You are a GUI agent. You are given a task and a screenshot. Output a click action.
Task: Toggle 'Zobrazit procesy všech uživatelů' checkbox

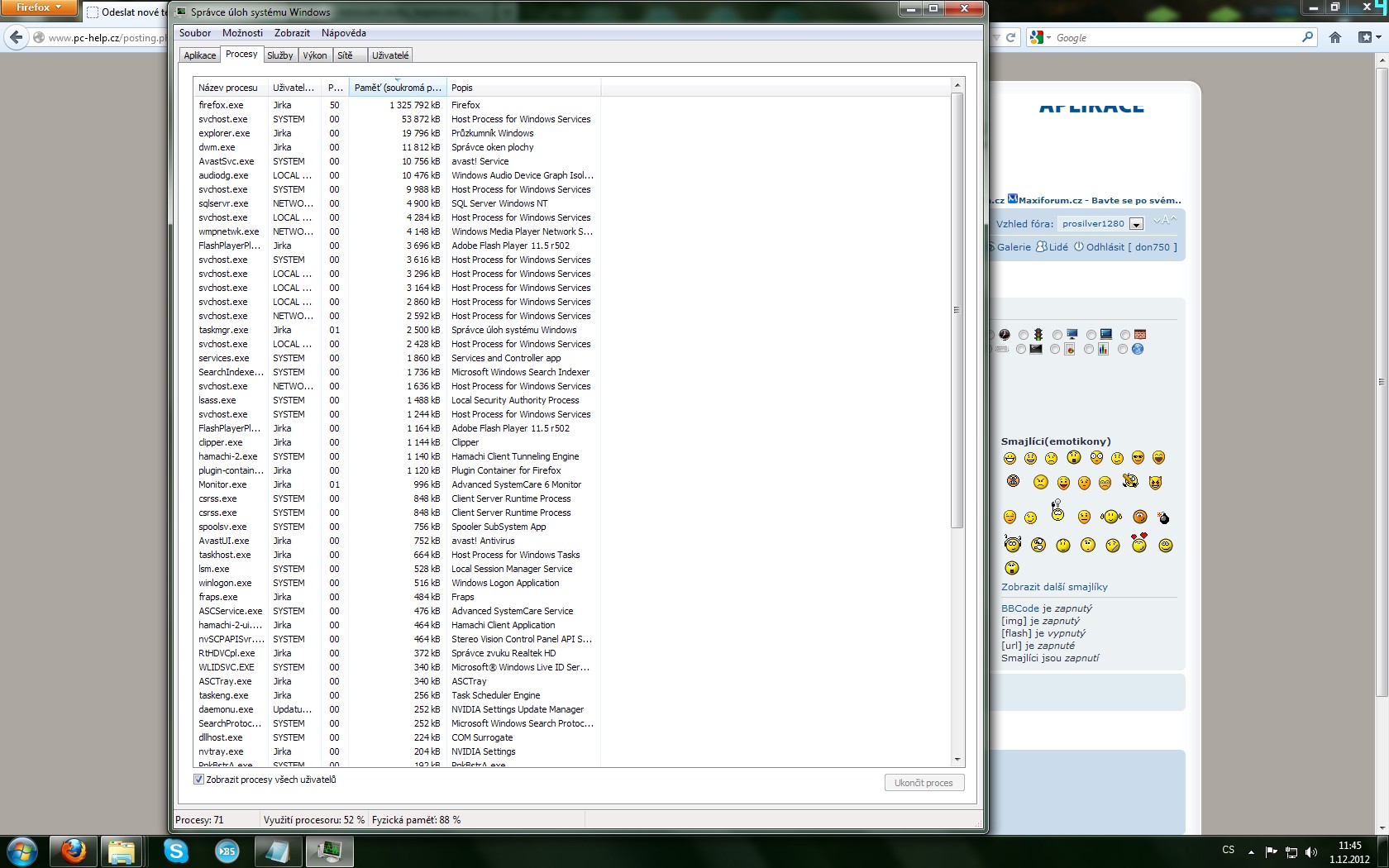tap(198, 780)
